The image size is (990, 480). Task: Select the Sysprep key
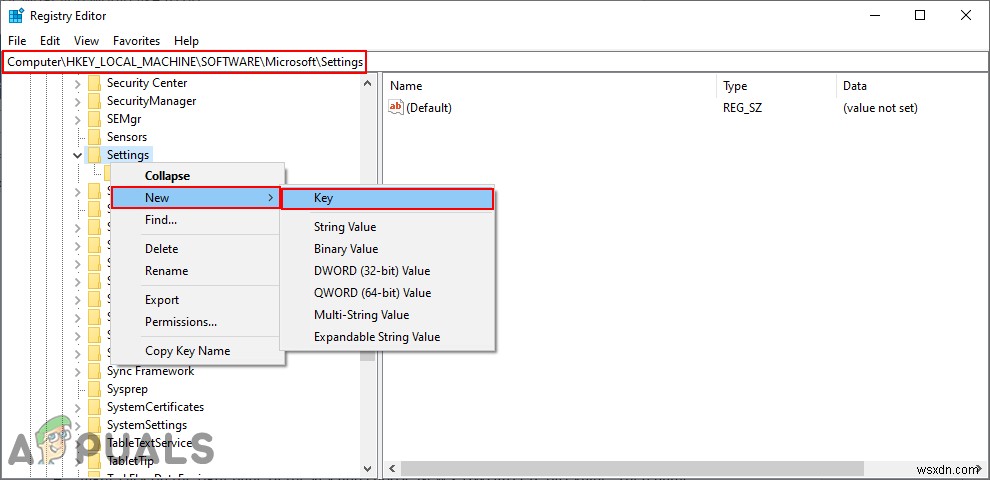[128, 389]
